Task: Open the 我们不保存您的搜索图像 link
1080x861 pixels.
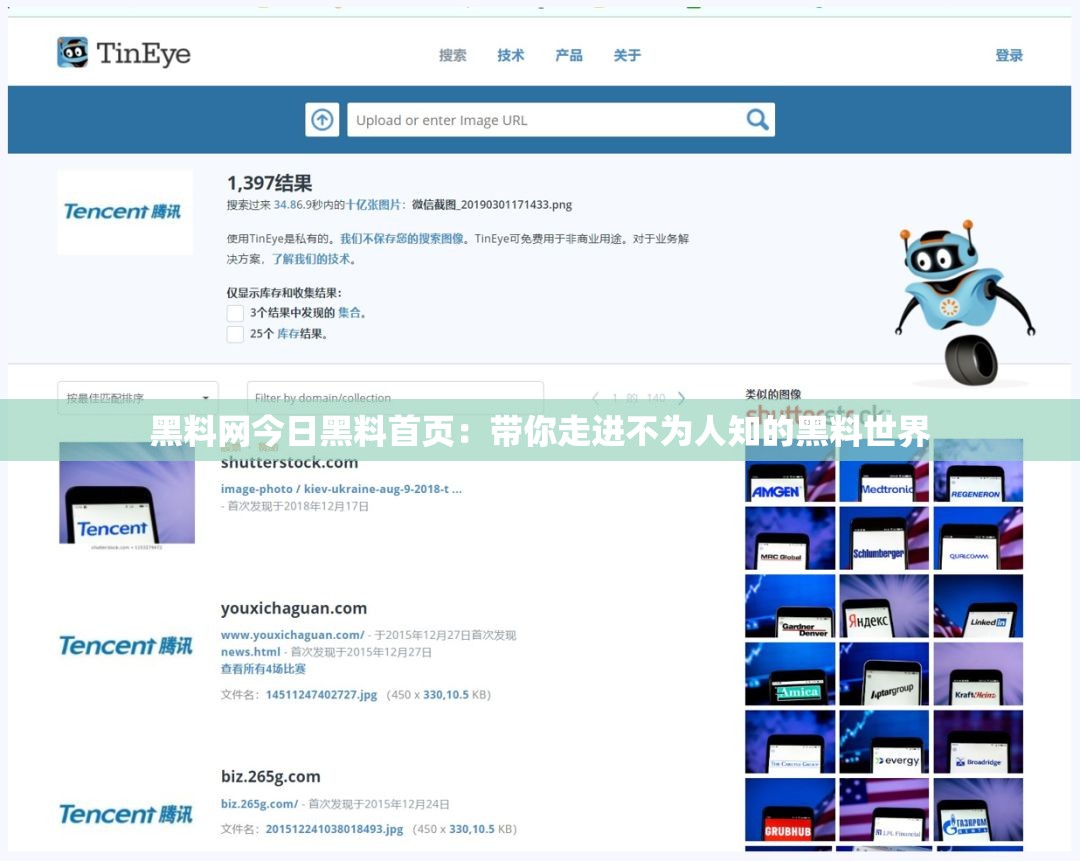Action: pyautogui.click(x=402, y=238)
